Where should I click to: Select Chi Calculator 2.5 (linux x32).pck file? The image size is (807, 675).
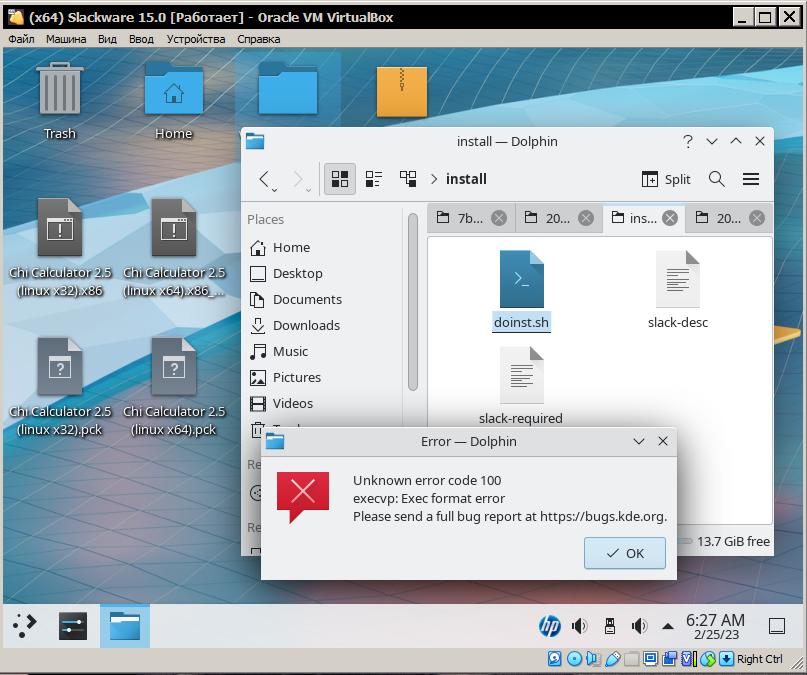[60, 387]
